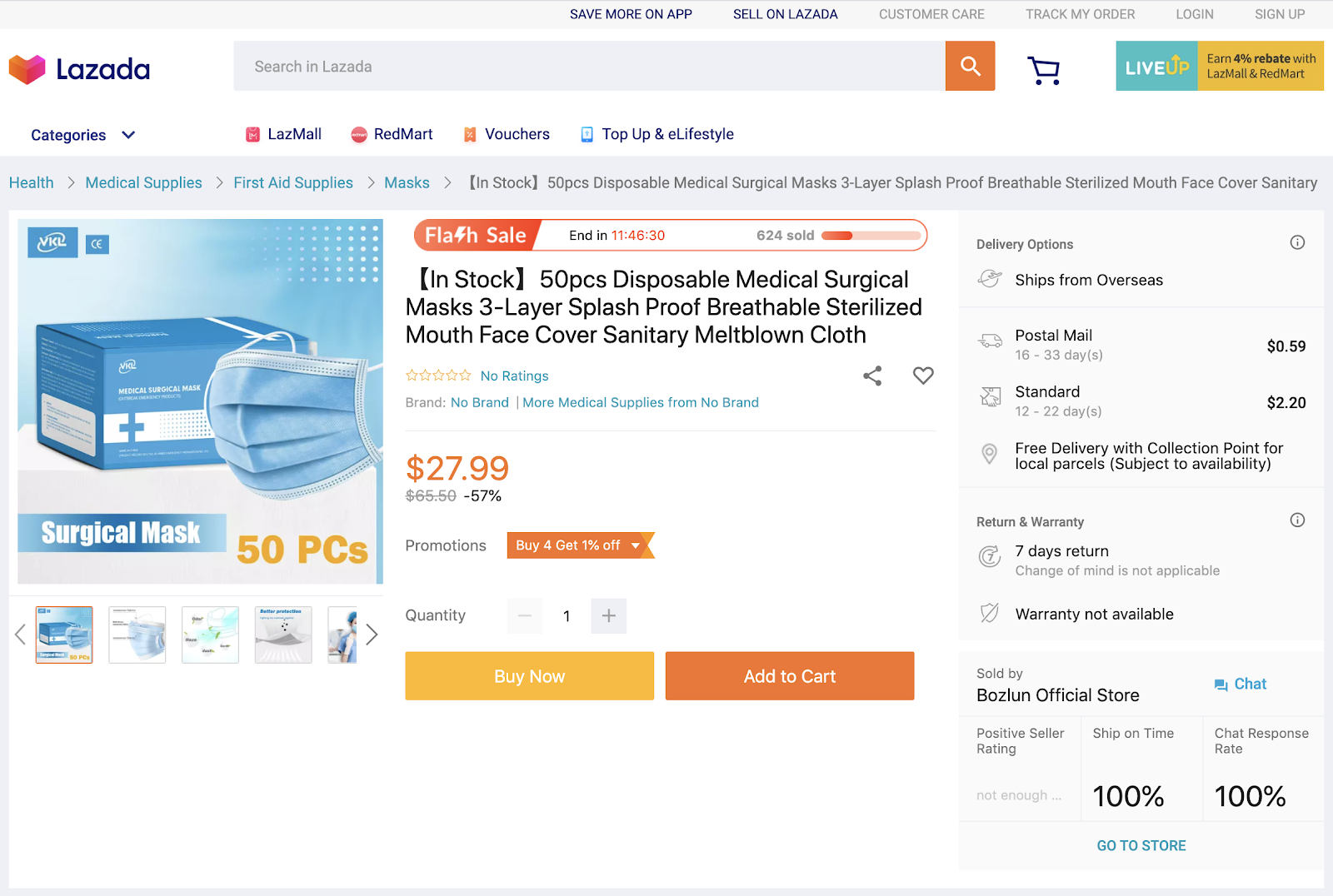Viewport: 1333px width, 896px height.
Task: Click the Delivery Options info icon
Action: pos(1297,242)
